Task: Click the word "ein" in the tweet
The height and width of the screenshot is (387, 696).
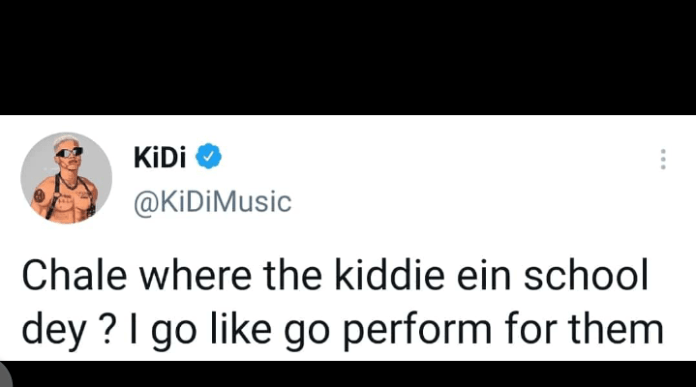Action: pos(484,276)
